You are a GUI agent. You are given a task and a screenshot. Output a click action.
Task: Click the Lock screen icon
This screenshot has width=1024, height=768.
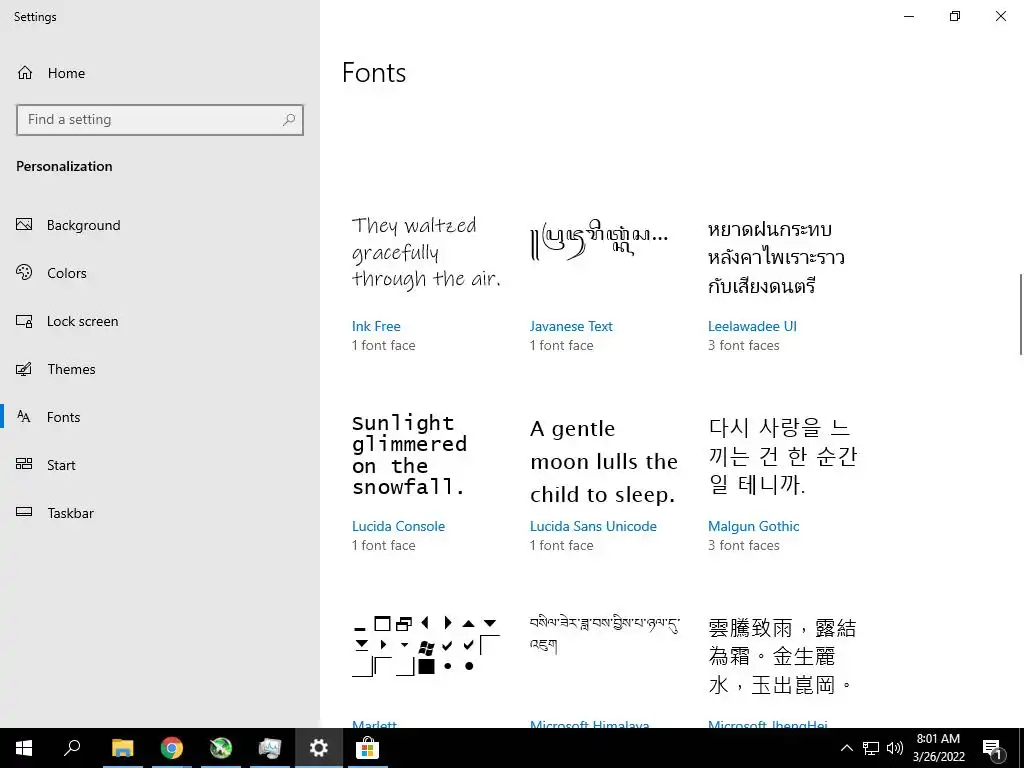(x=24, y=321)
